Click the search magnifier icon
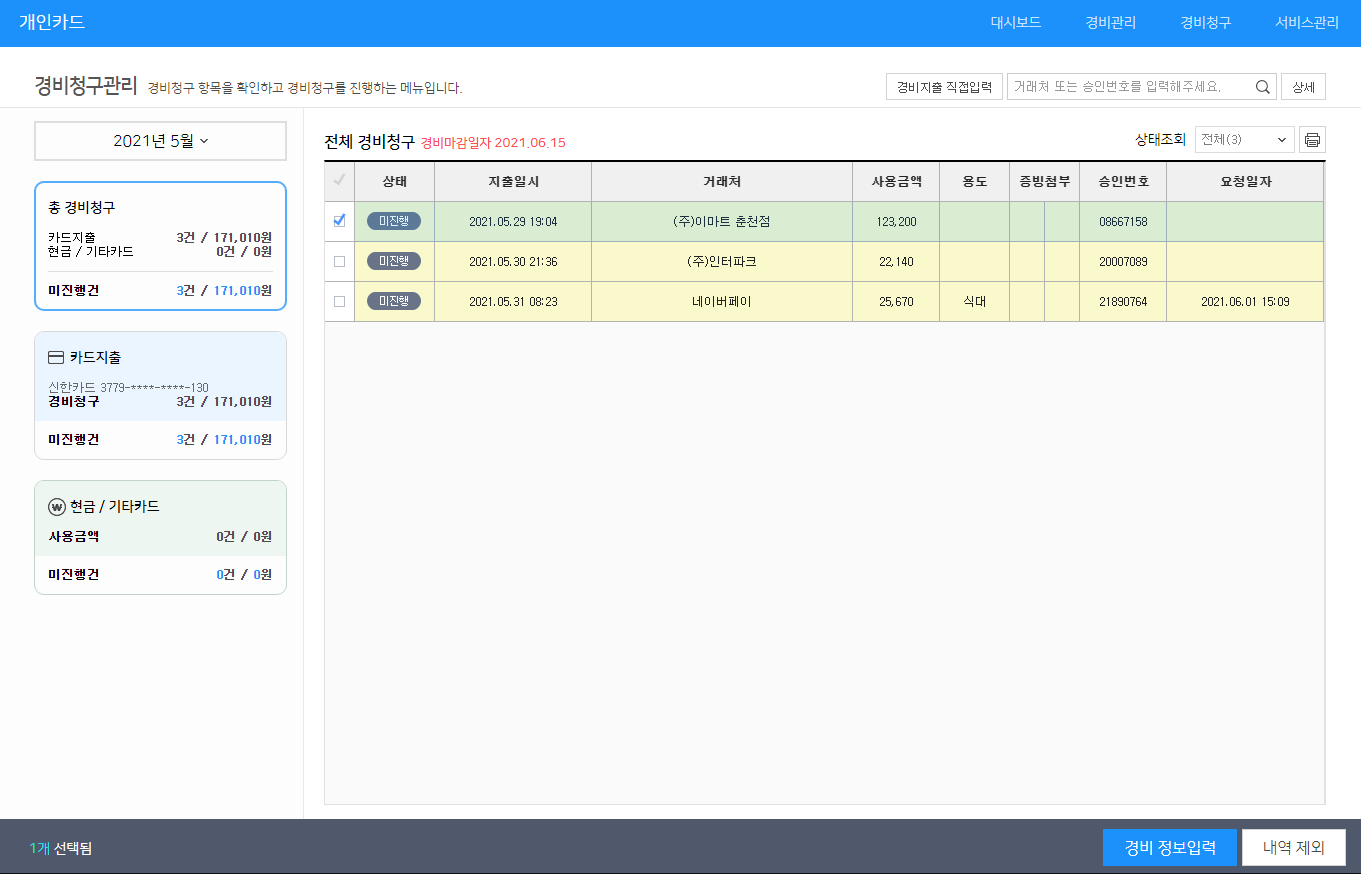 (x=1263, y=87)
